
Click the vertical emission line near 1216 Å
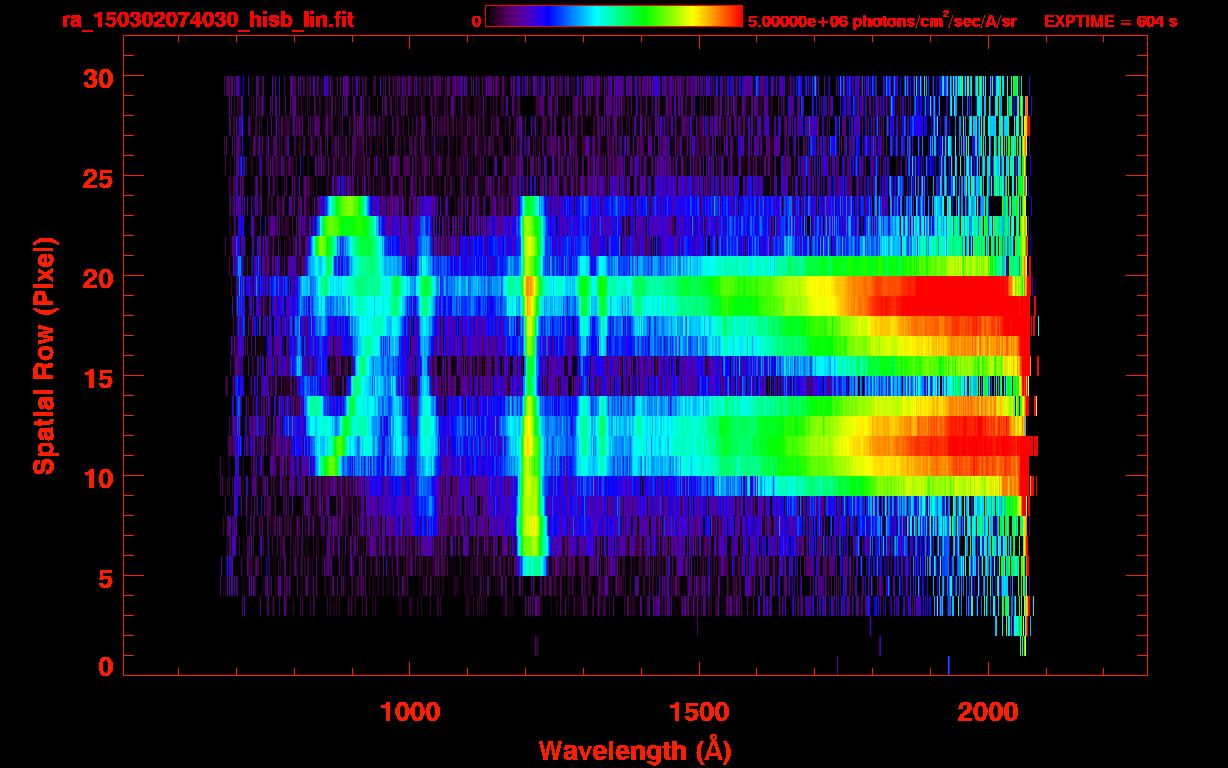pos(531,386)
